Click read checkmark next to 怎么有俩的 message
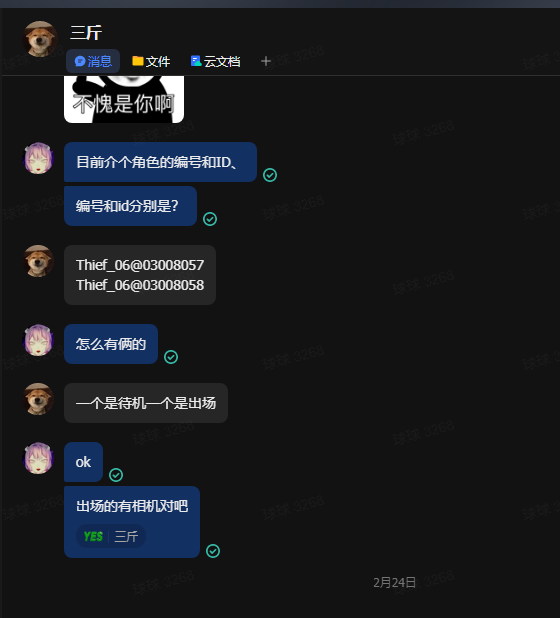This screenshot has height=618, width=560. click(x=171, y=357)
